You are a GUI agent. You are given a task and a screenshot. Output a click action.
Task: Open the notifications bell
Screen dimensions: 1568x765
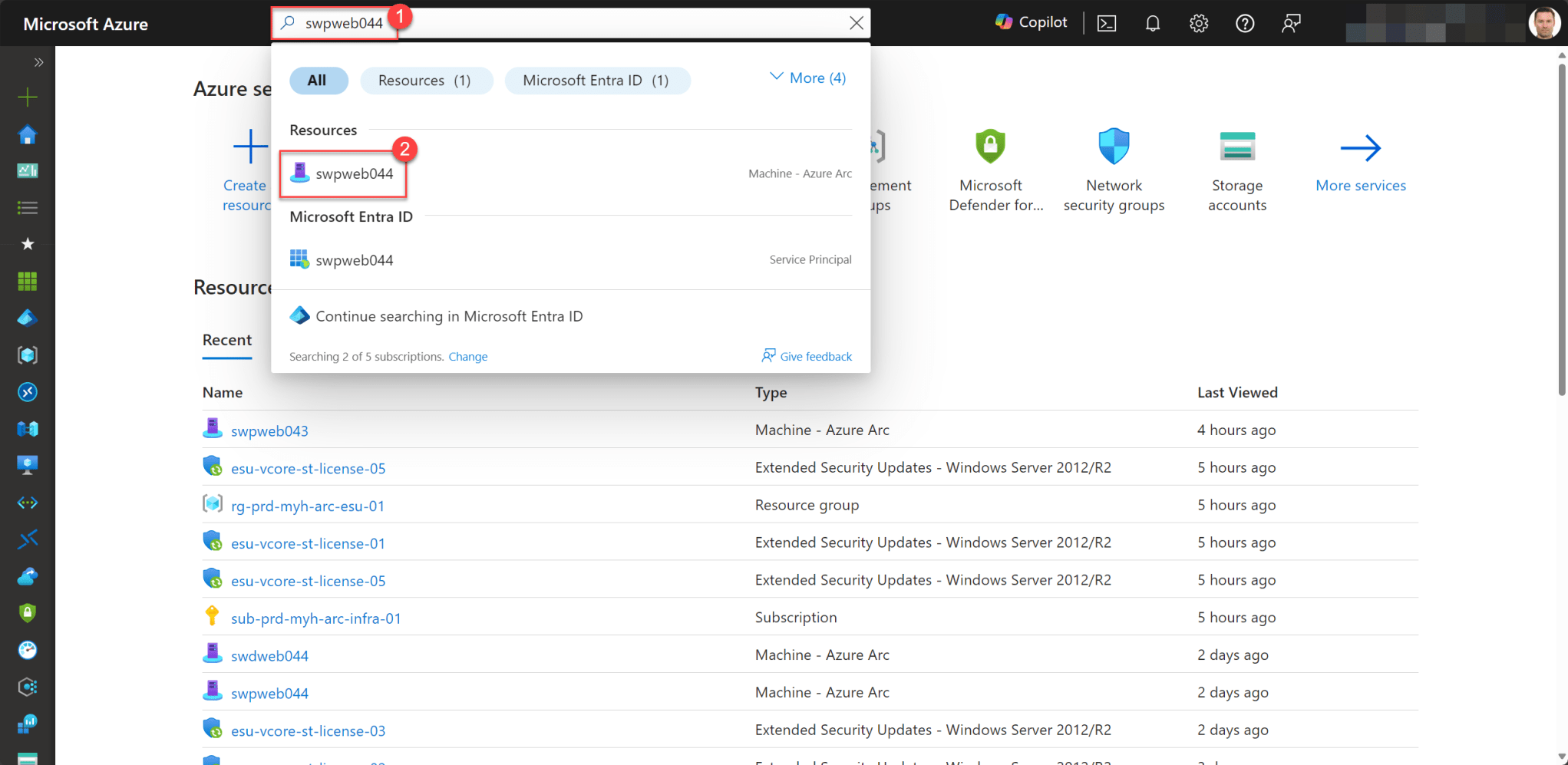click(x=1152, y=23)
